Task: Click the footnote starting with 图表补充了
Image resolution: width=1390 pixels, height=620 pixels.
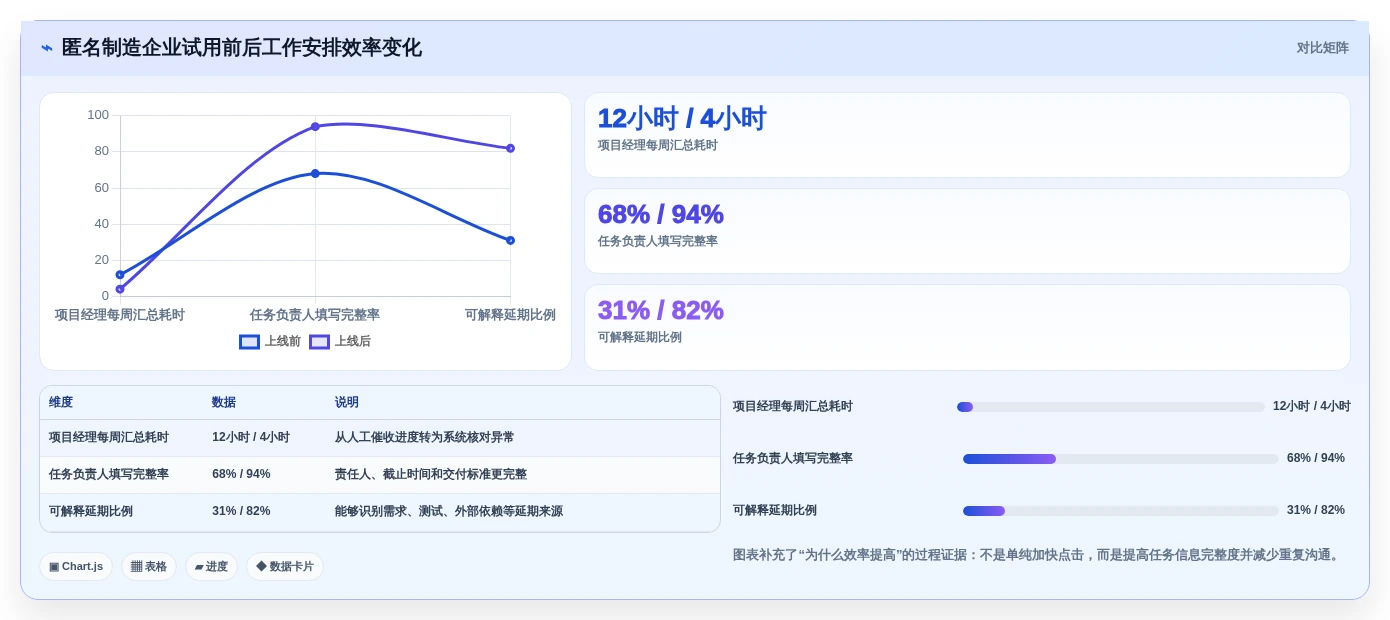Action: tap(1038, 555)
